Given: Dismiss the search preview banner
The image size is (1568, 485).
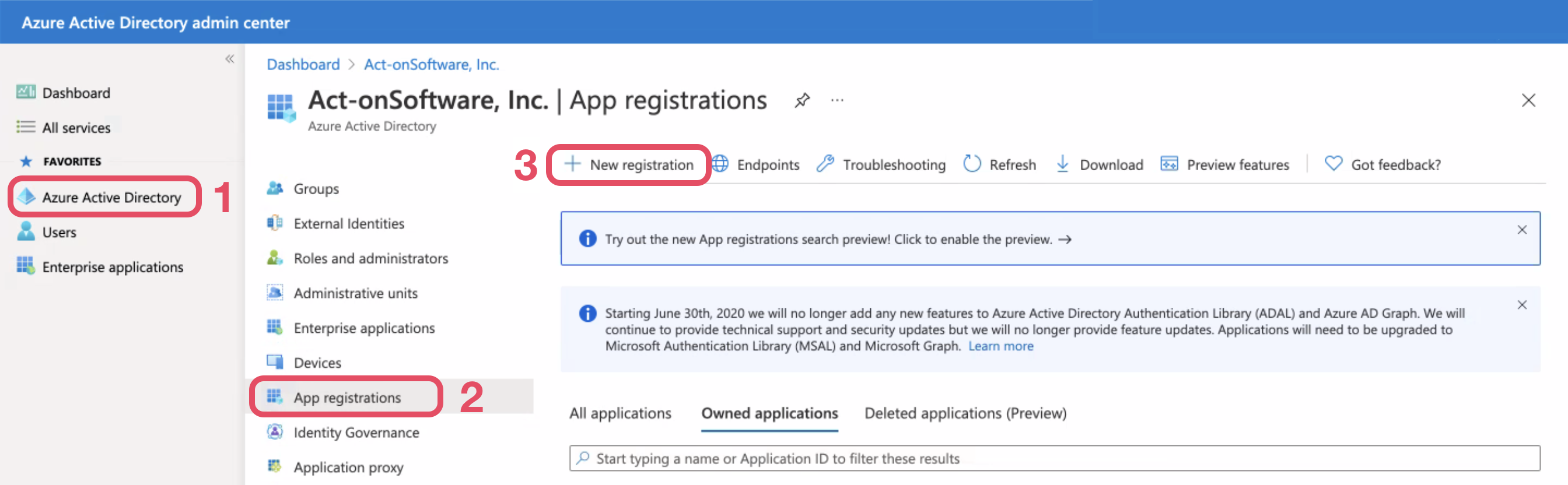Looking at the screenshot, I should pyautogui.click(x=1522, y=230).
